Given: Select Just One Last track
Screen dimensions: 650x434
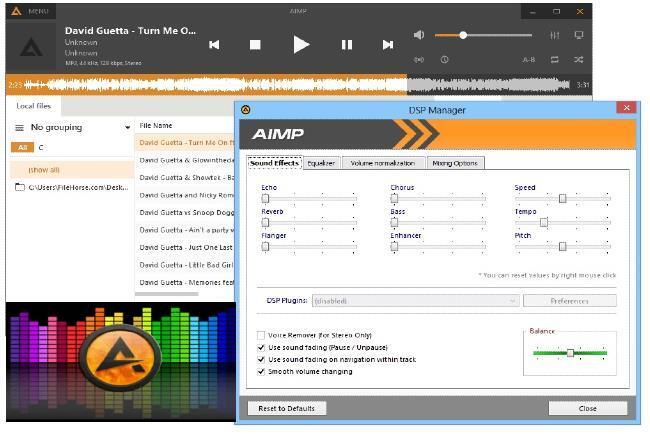Looking at the screenshot, I should click(185, 247).
